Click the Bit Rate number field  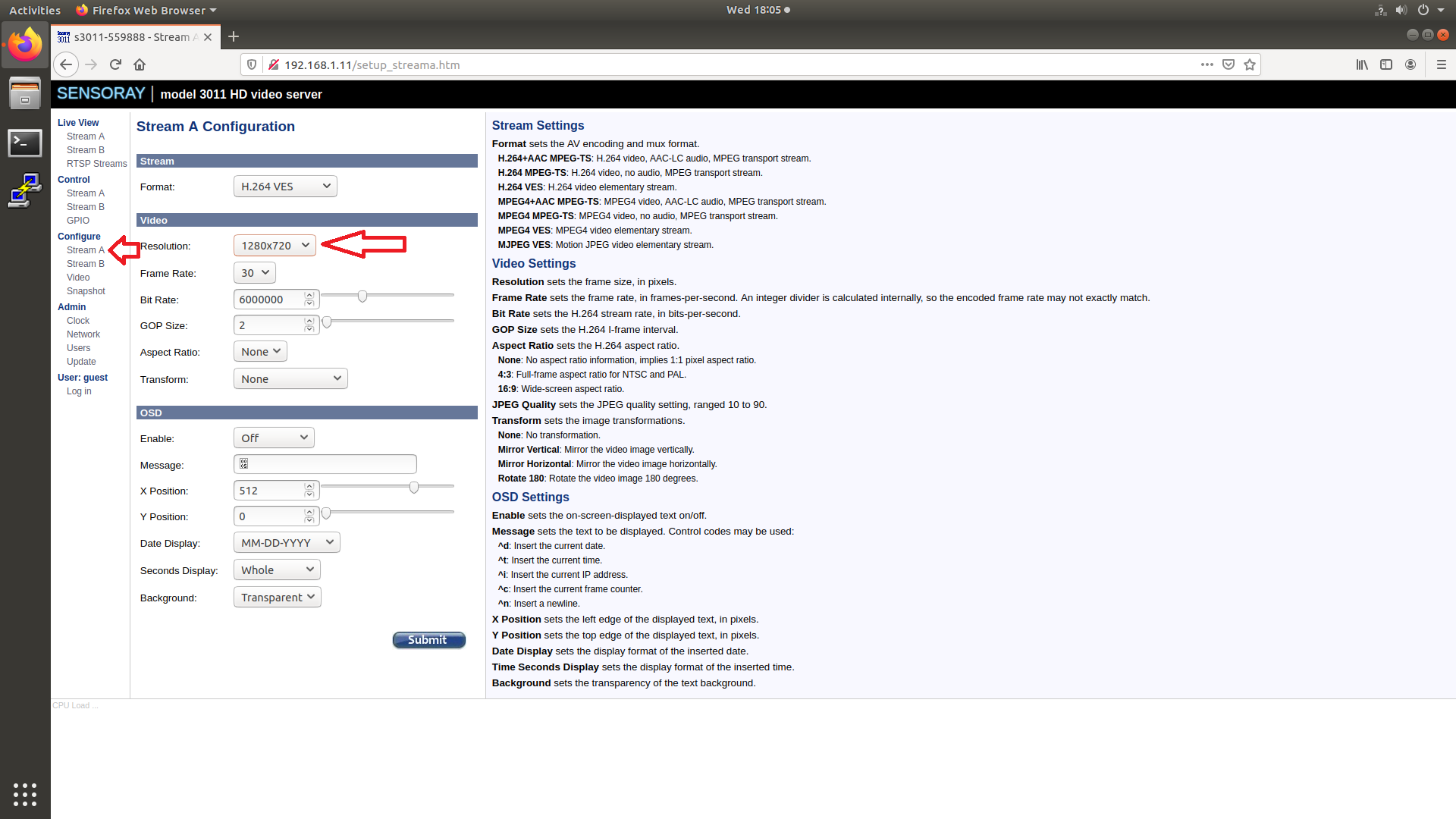[276, 300]
